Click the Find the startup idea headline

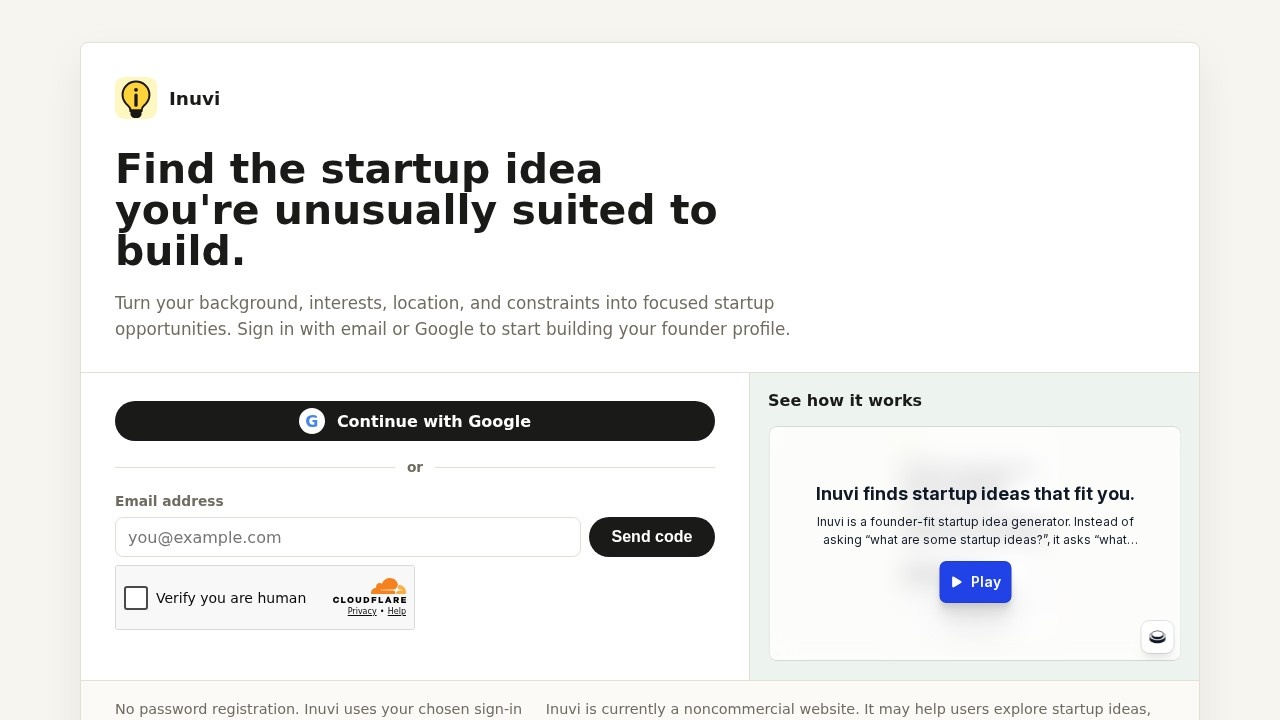[x=416, y=210]
